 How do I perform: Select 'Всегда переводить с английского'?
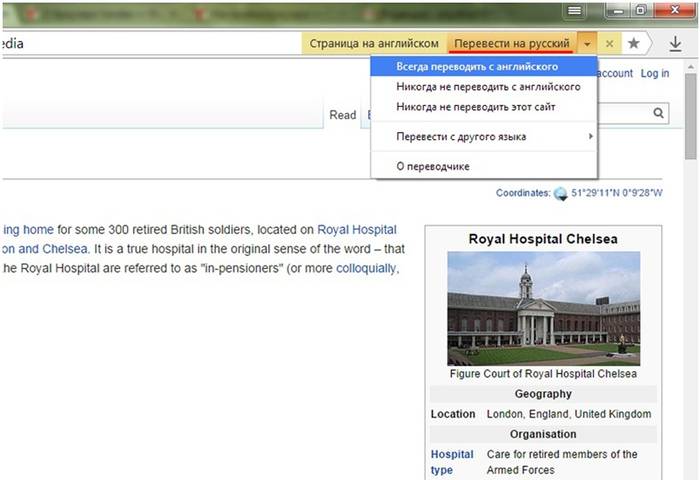point(476,67)
